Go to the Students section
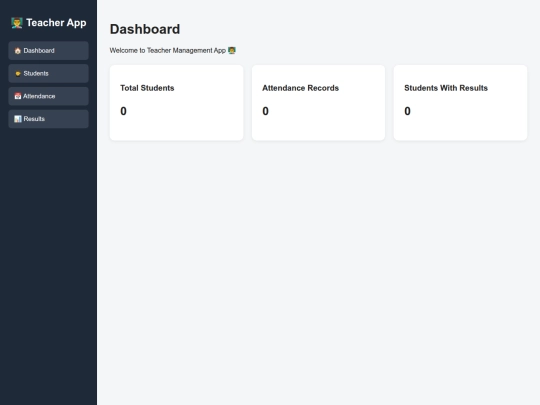This screenshot has width=540, height=405. pos(49,73)
